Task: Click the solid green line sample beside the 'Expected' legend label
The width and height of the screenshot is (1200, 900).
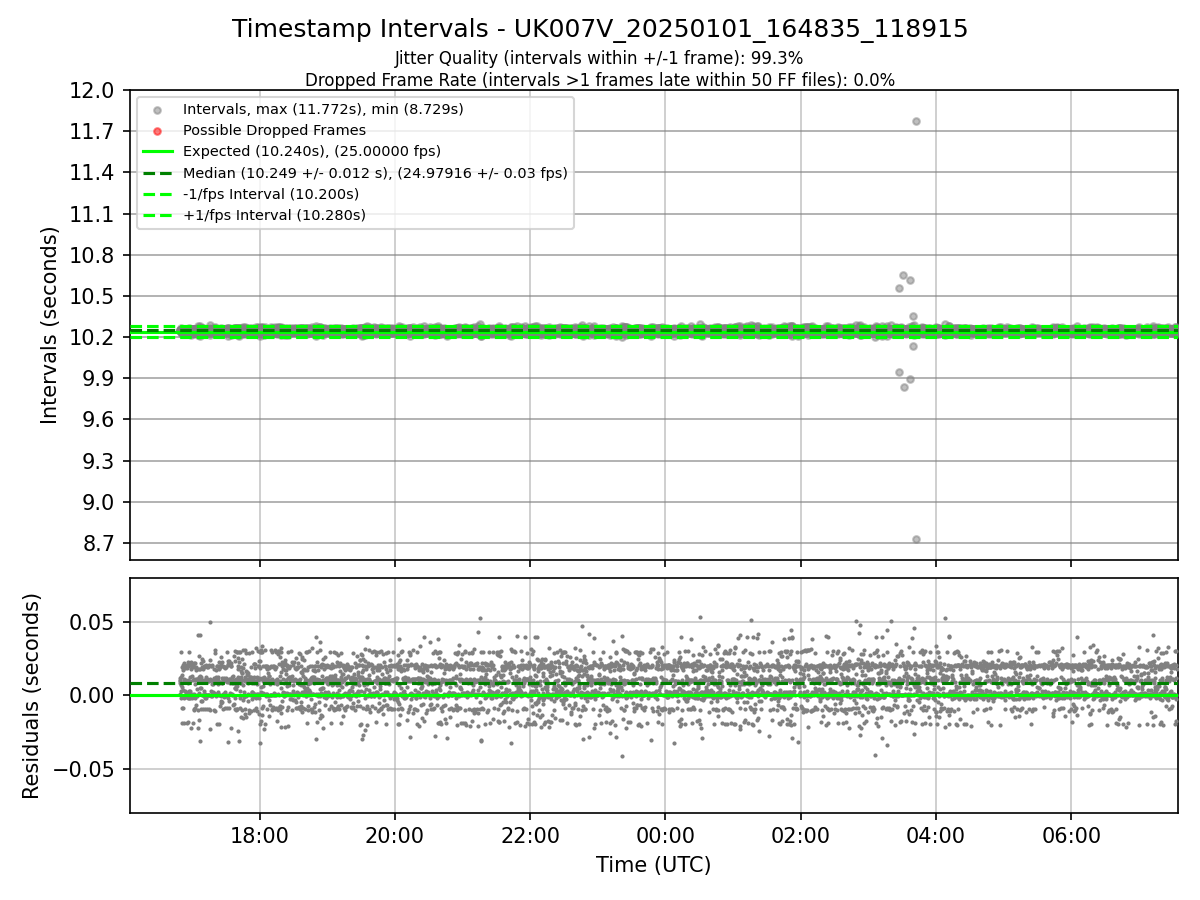Action: 157,152
